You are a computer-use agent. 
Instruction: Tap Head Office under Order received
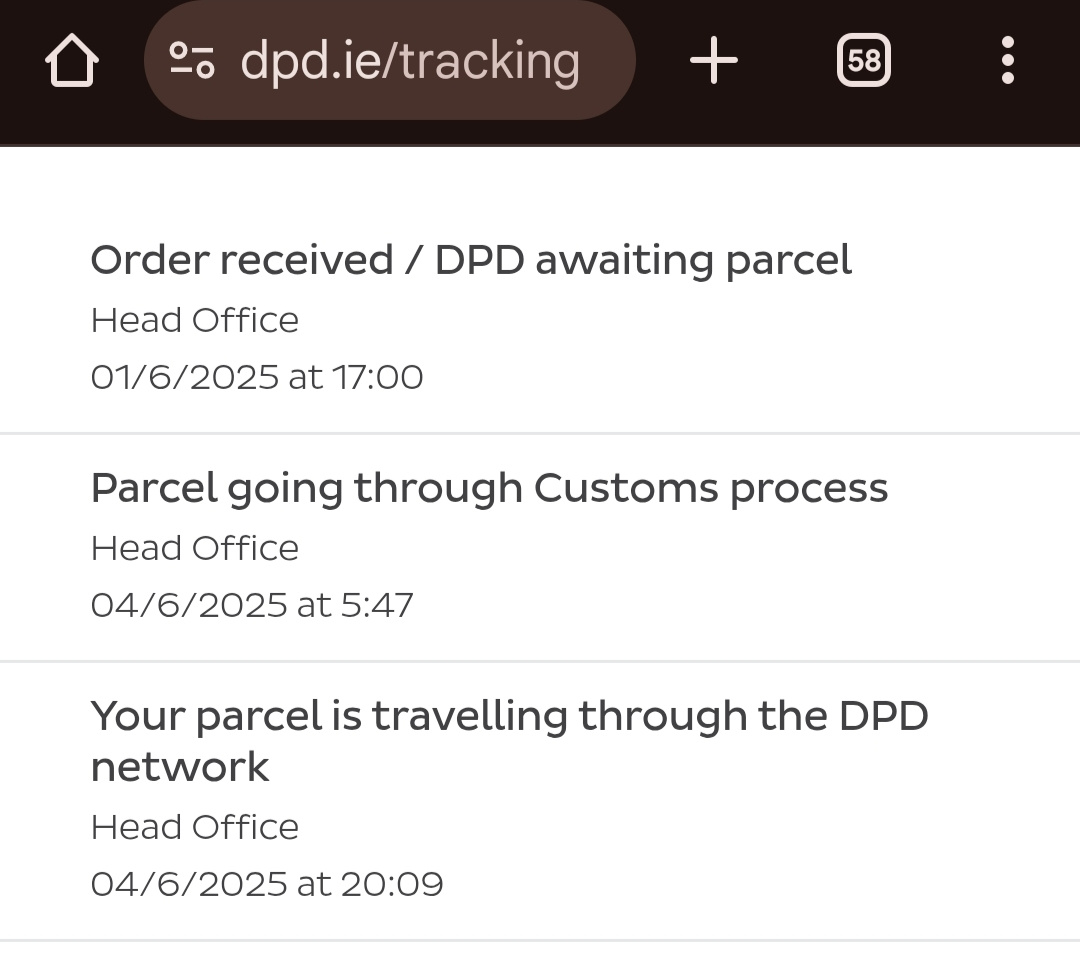pos(195,320)
